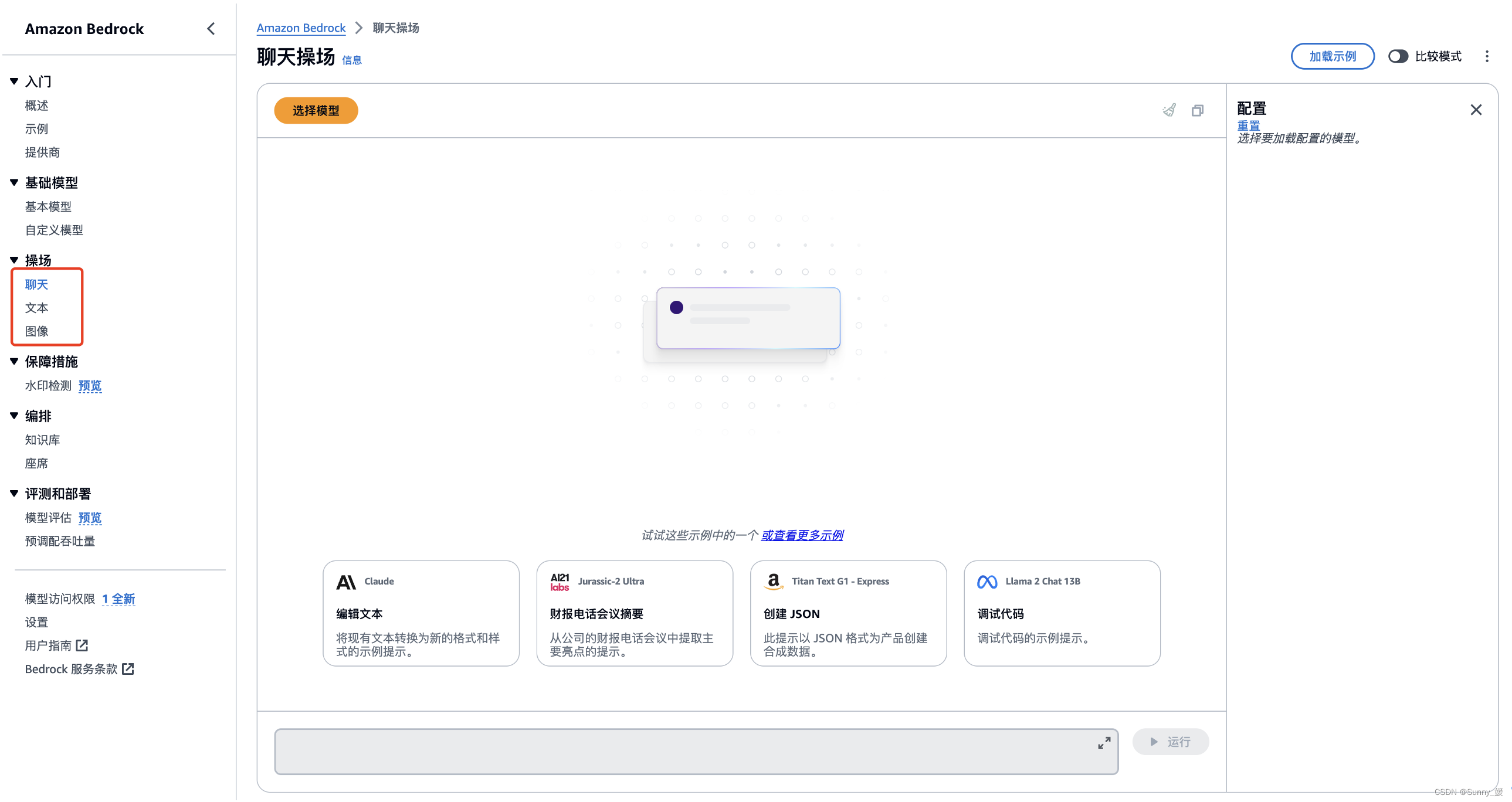Click into the chat prompt input field
The height and width of the screenshot is (802, 1512).
[696, 752]
